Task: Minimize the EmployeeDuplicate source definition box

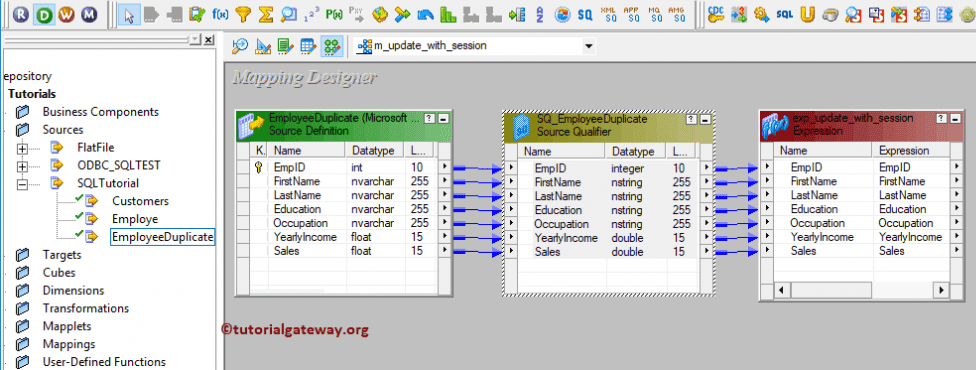Action: point(443,118)
